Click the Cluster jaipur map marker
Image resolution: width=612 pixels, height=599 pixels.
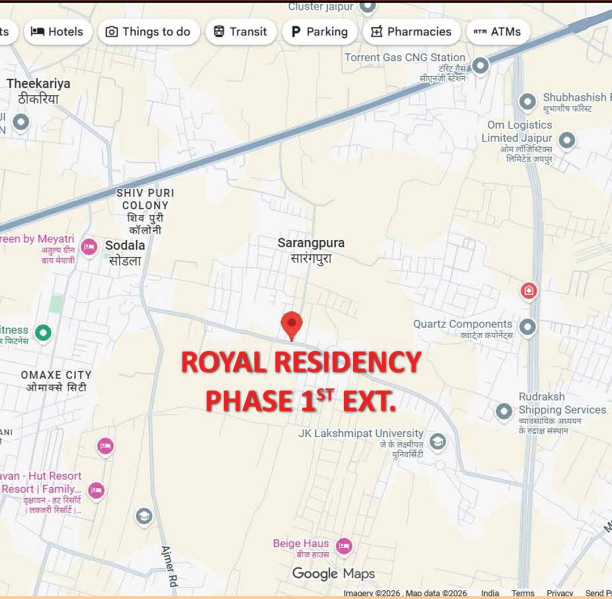pos(367,6)
